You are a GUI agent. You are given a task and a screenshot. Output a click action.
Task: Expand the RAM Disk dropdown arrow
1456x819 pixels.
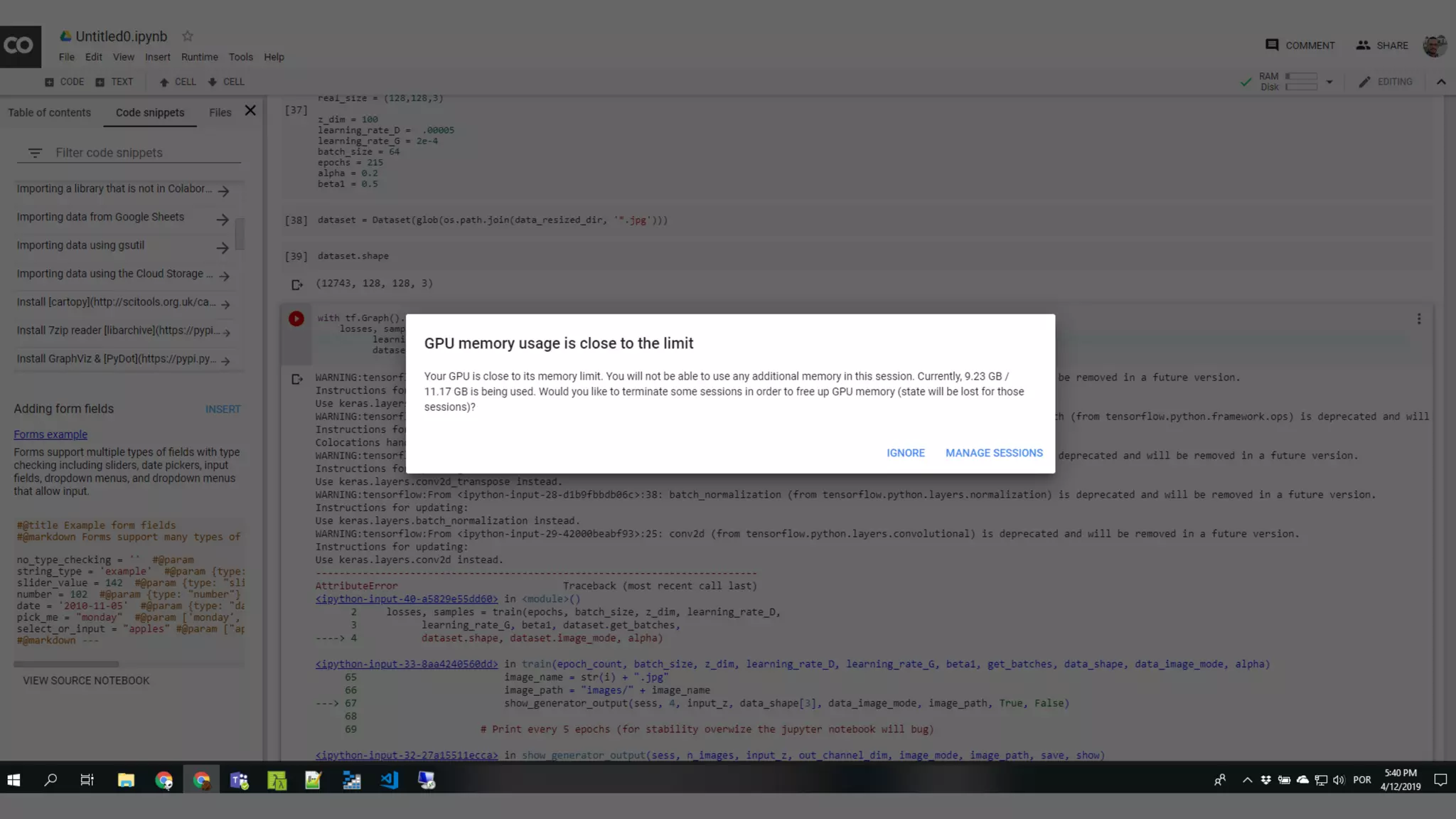(x=1329, y=82)
